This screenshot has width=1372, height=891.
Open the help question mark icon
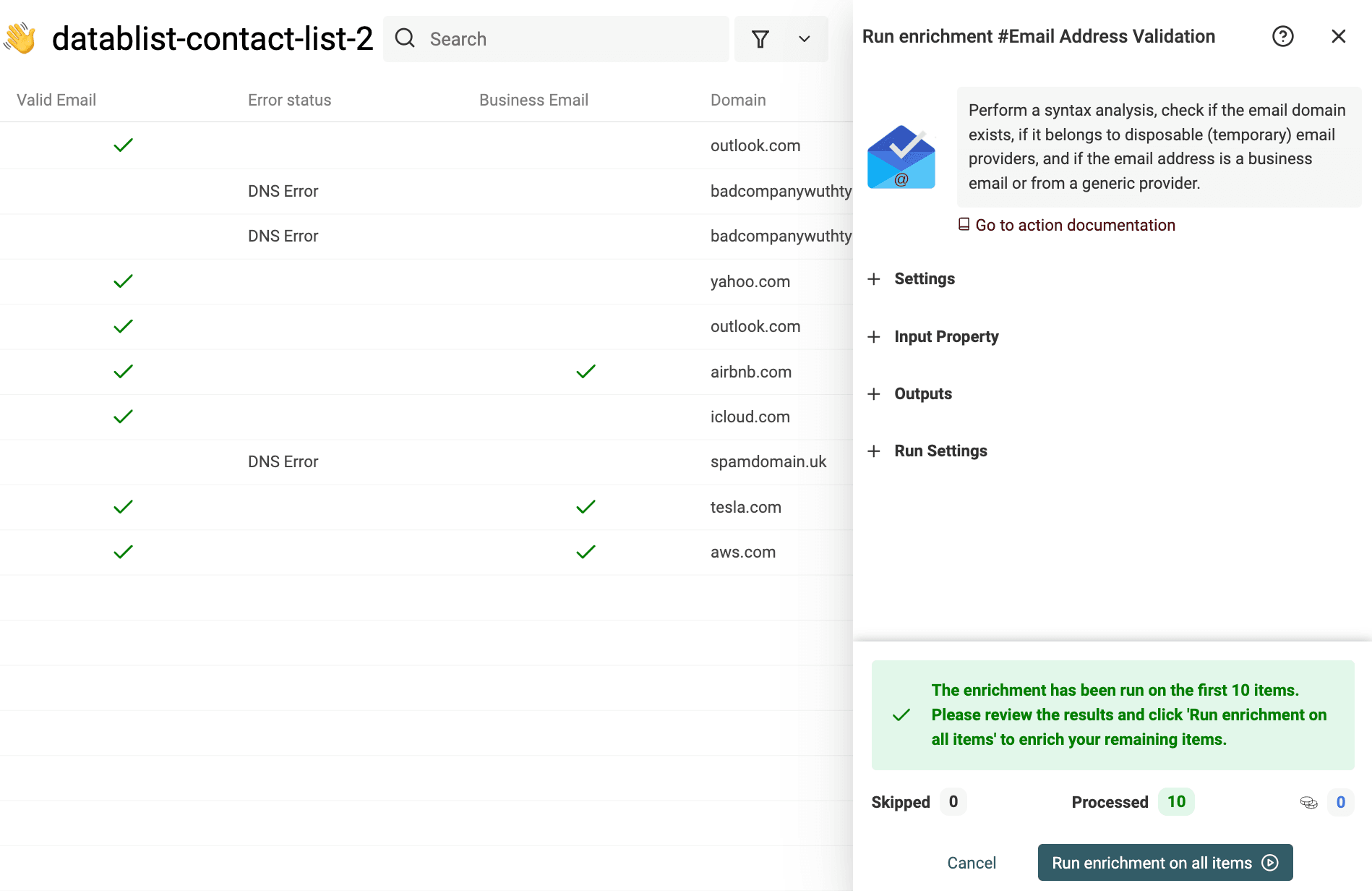tap(1282, 36)
